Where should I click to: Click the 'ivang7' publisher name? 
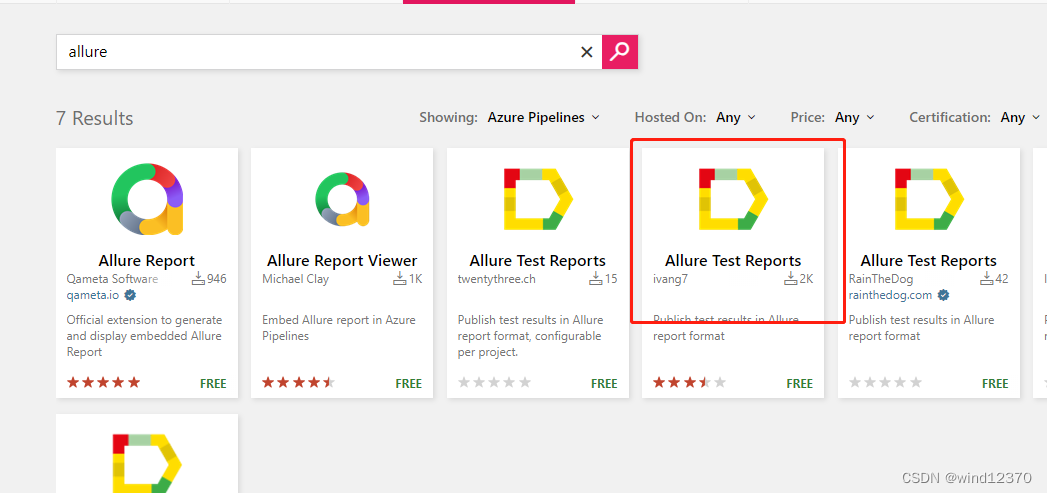point(670,279)
